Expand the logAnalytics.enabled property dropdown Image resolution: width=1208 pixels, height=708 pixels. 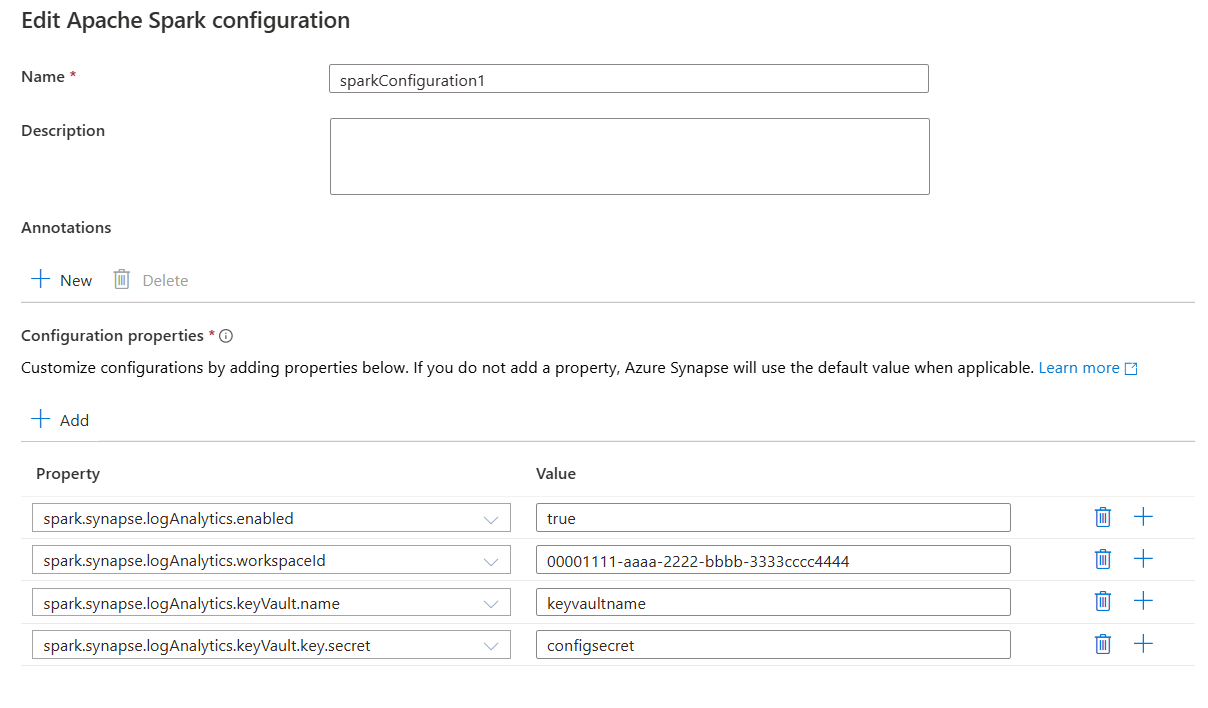pyautogui.click(x=491, y=519)
